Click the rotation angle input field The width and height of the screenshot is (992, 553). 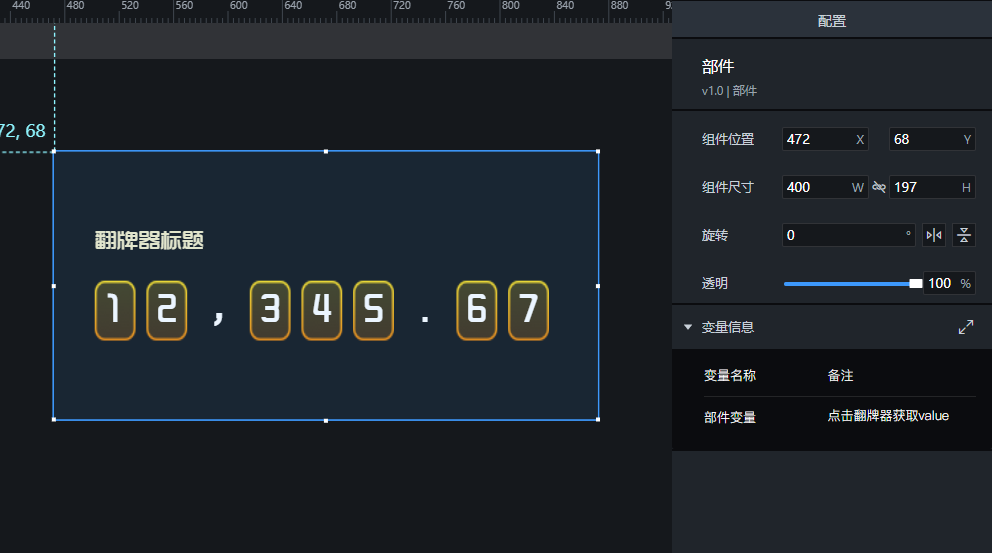[843, 235]
